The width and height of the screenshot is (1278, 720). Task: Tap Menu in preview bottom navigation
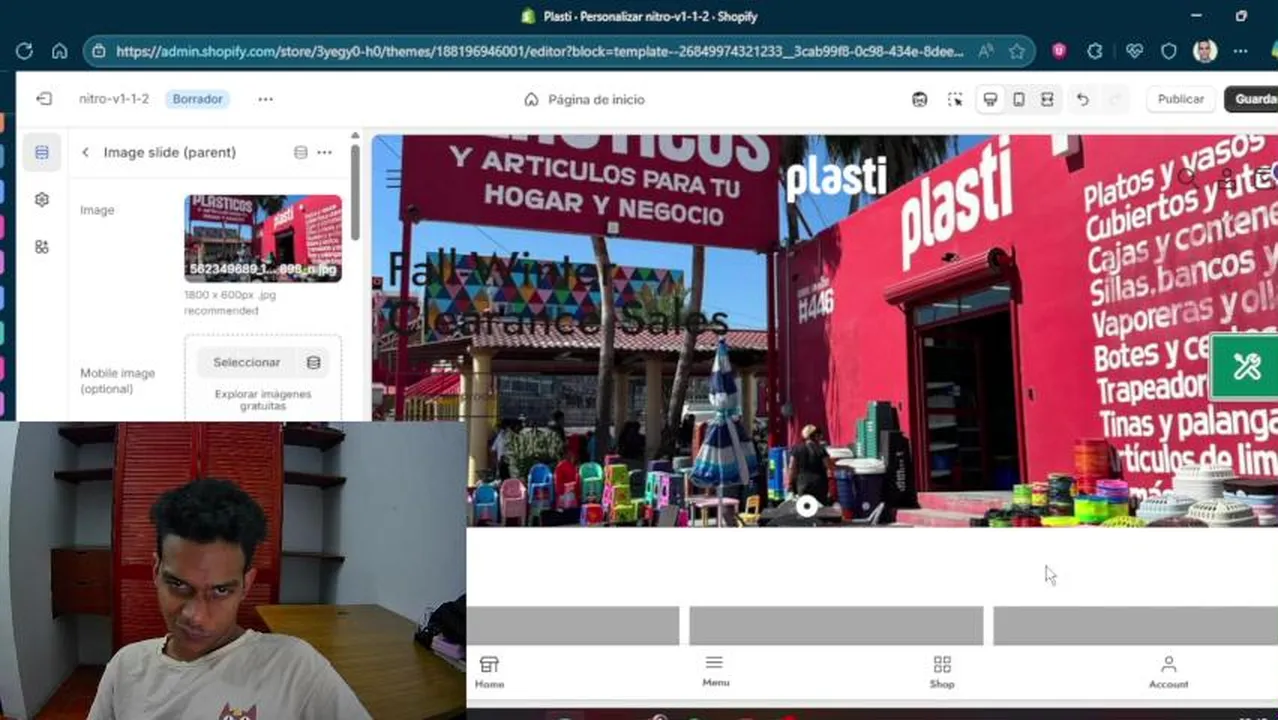pyautogui.click(x=715, y=672)
